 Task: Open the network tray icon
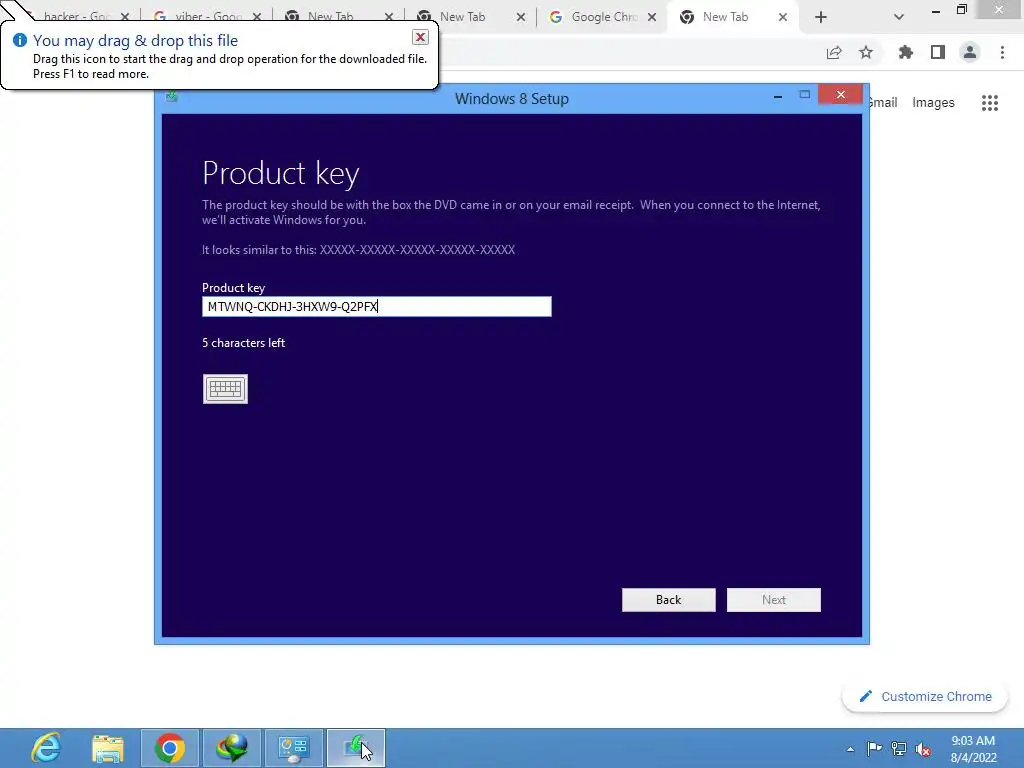899,748
